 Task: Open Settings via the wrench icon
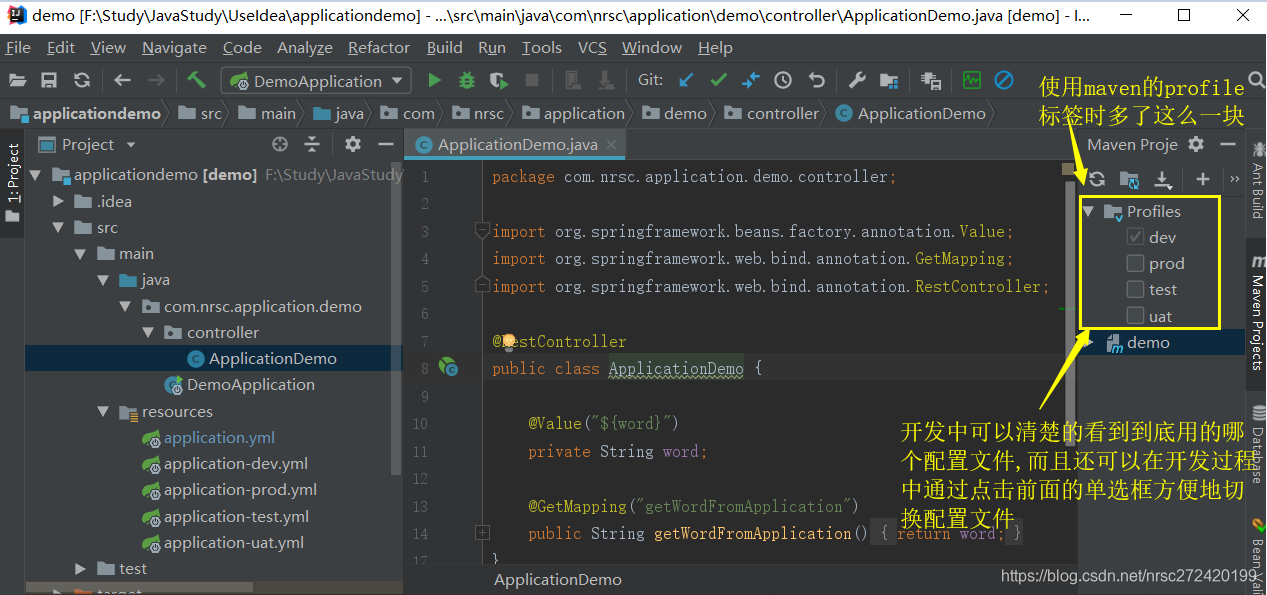(x=857, y=81)
